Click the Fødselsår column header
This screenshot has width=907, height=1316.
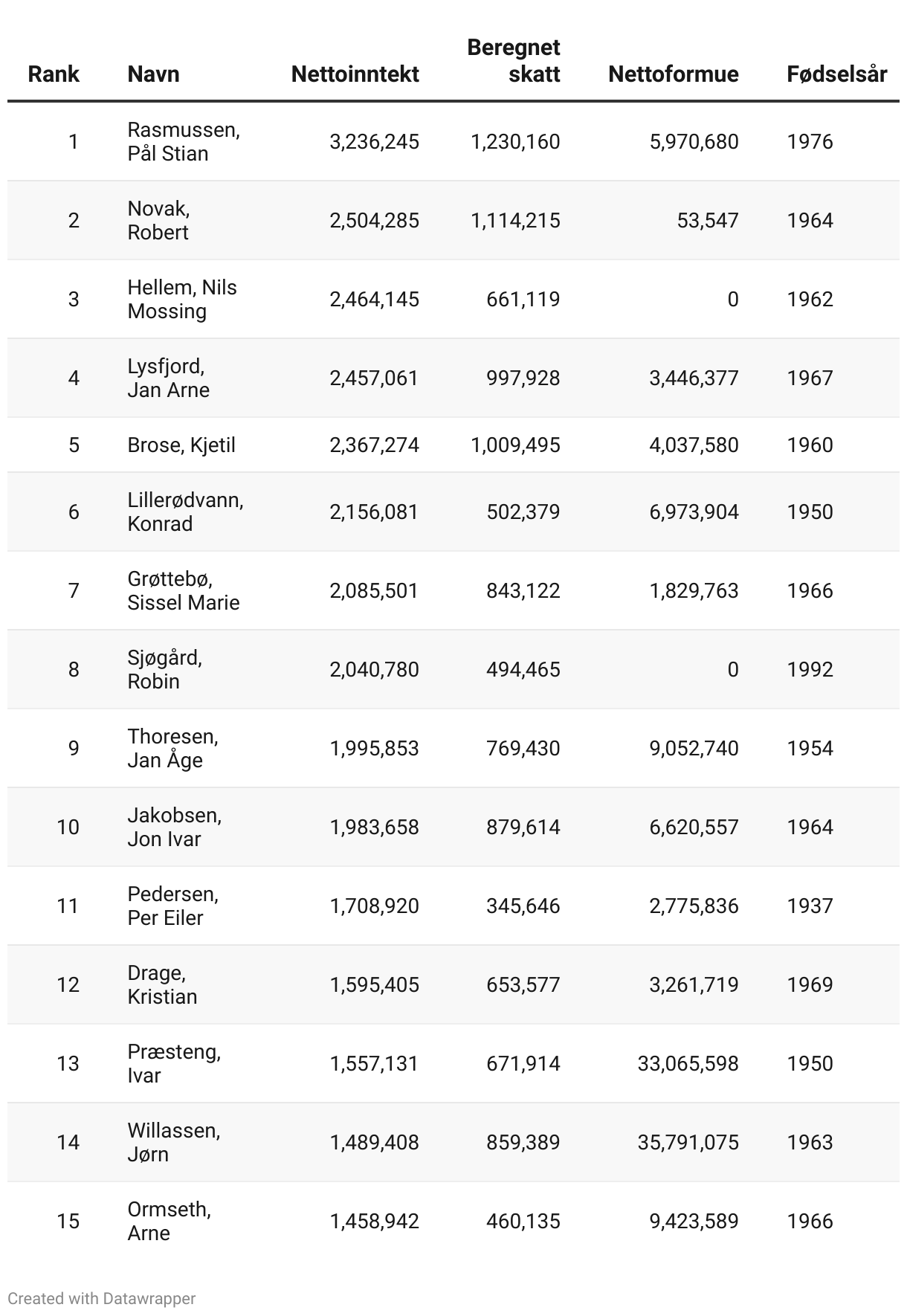tap(836, 74)
